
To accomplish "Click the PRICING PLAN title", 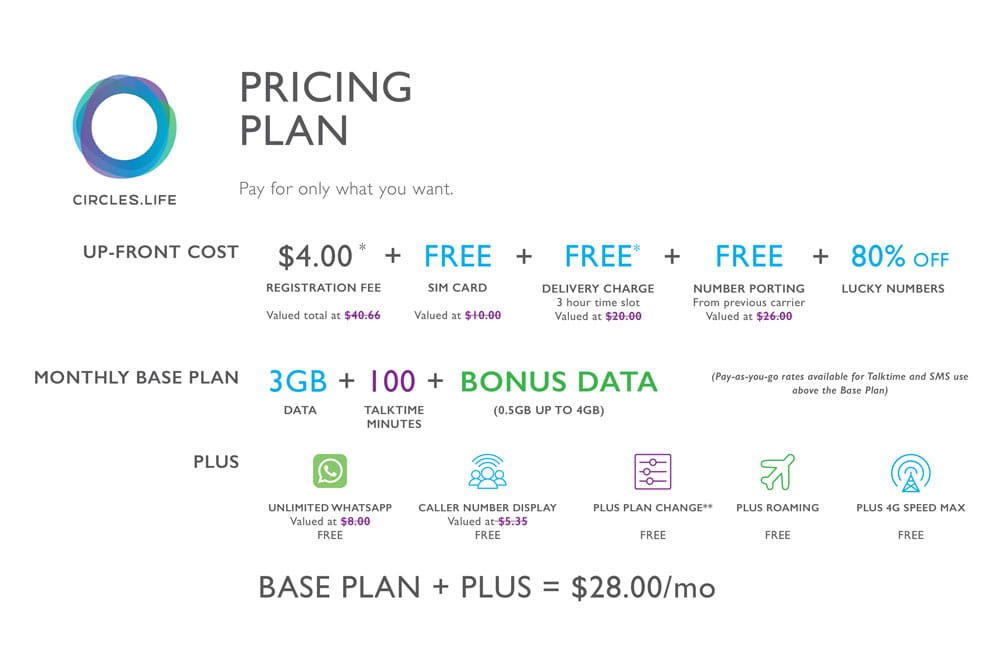I will 325,108.
